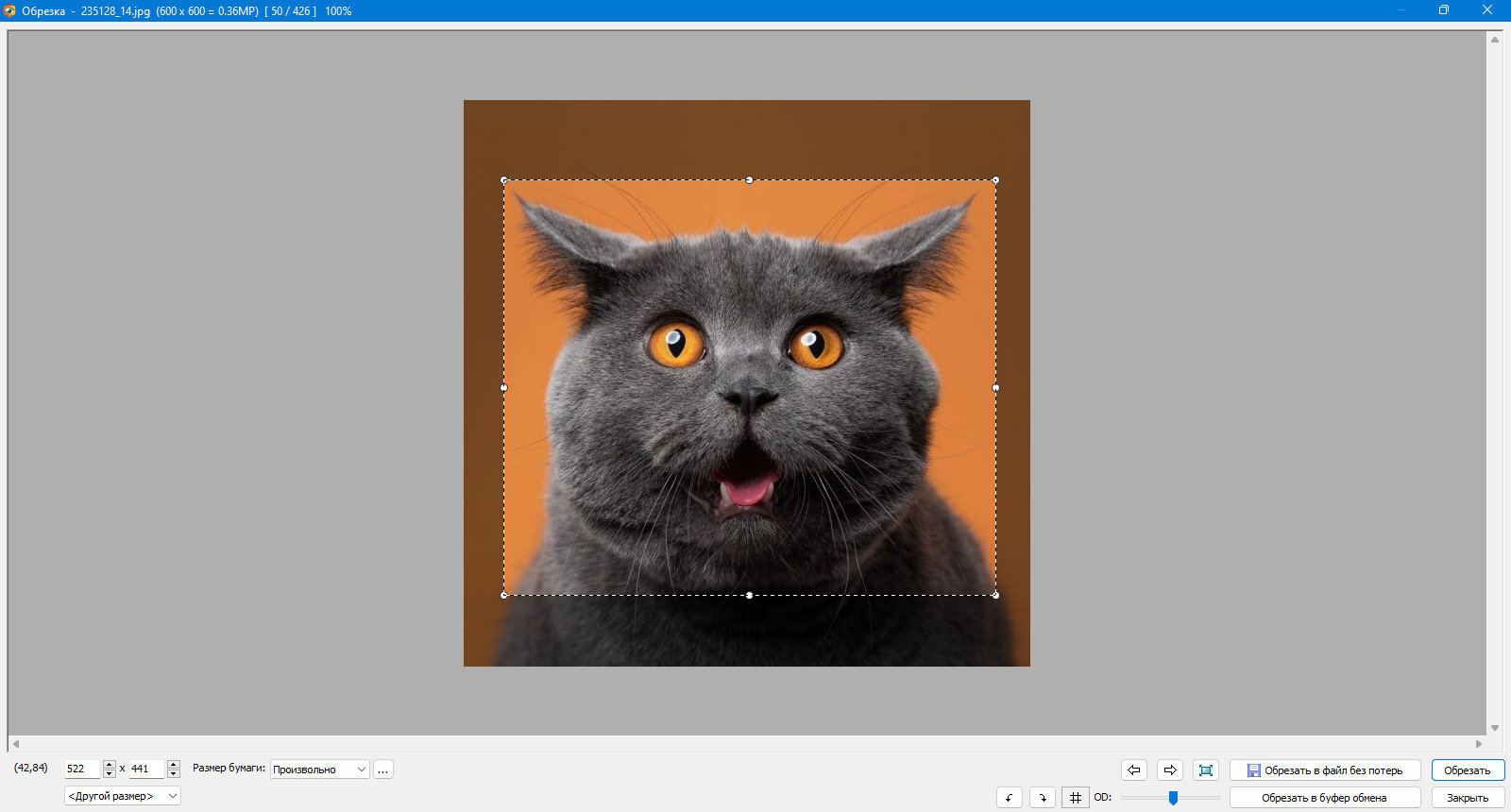Rotate crop left with curved arrow icon

[x=1010, y=798]
